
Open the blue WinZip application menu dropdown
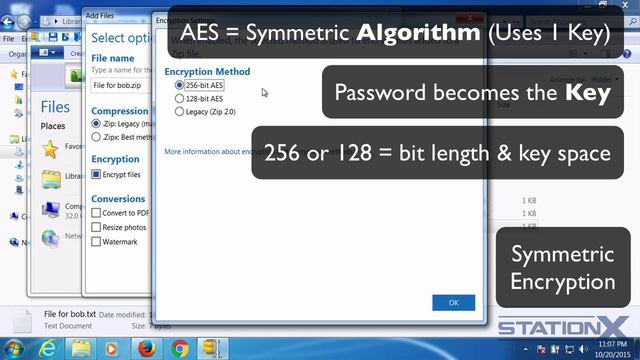(x=47, y=53)
